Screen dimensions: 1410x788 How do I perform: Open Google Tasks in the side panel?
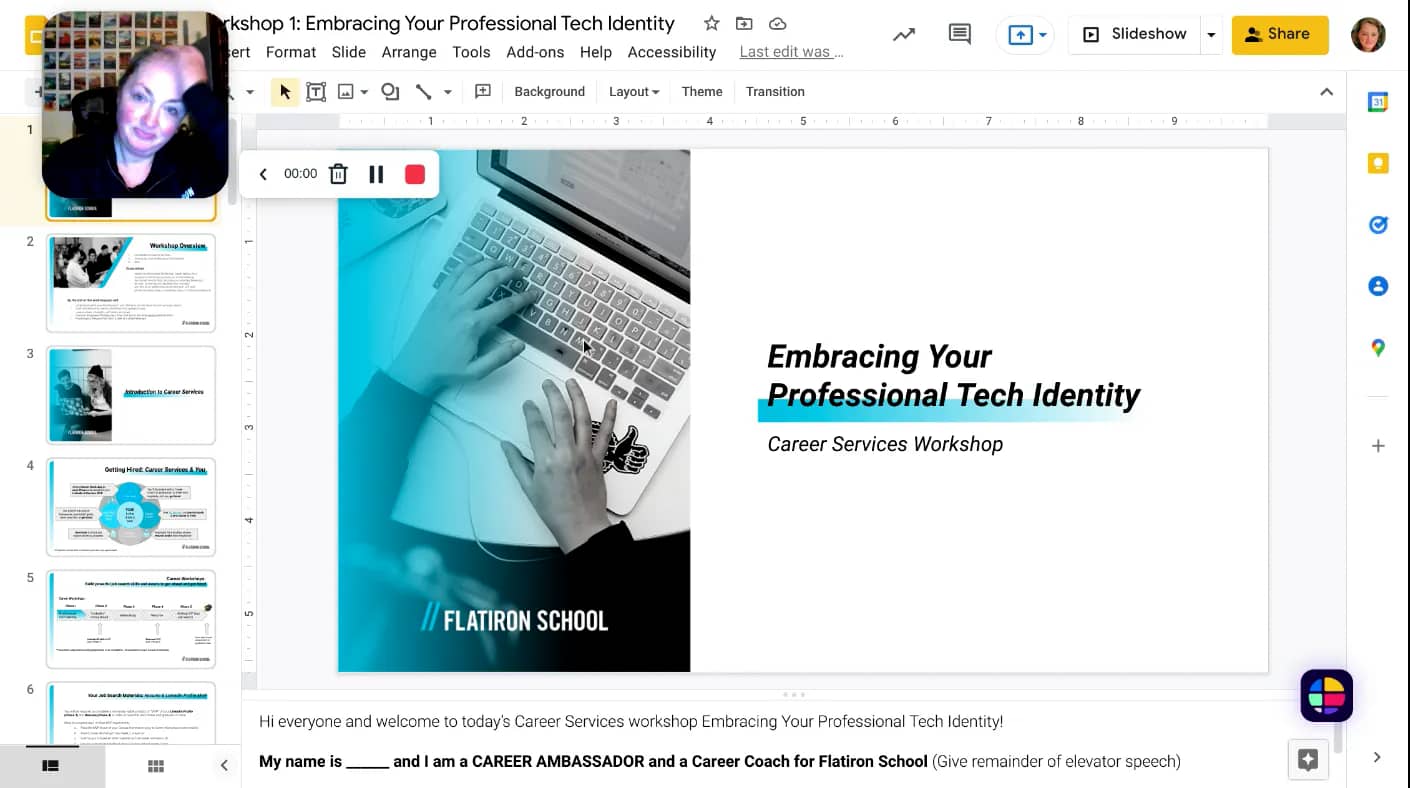(x=1378, y=225)
